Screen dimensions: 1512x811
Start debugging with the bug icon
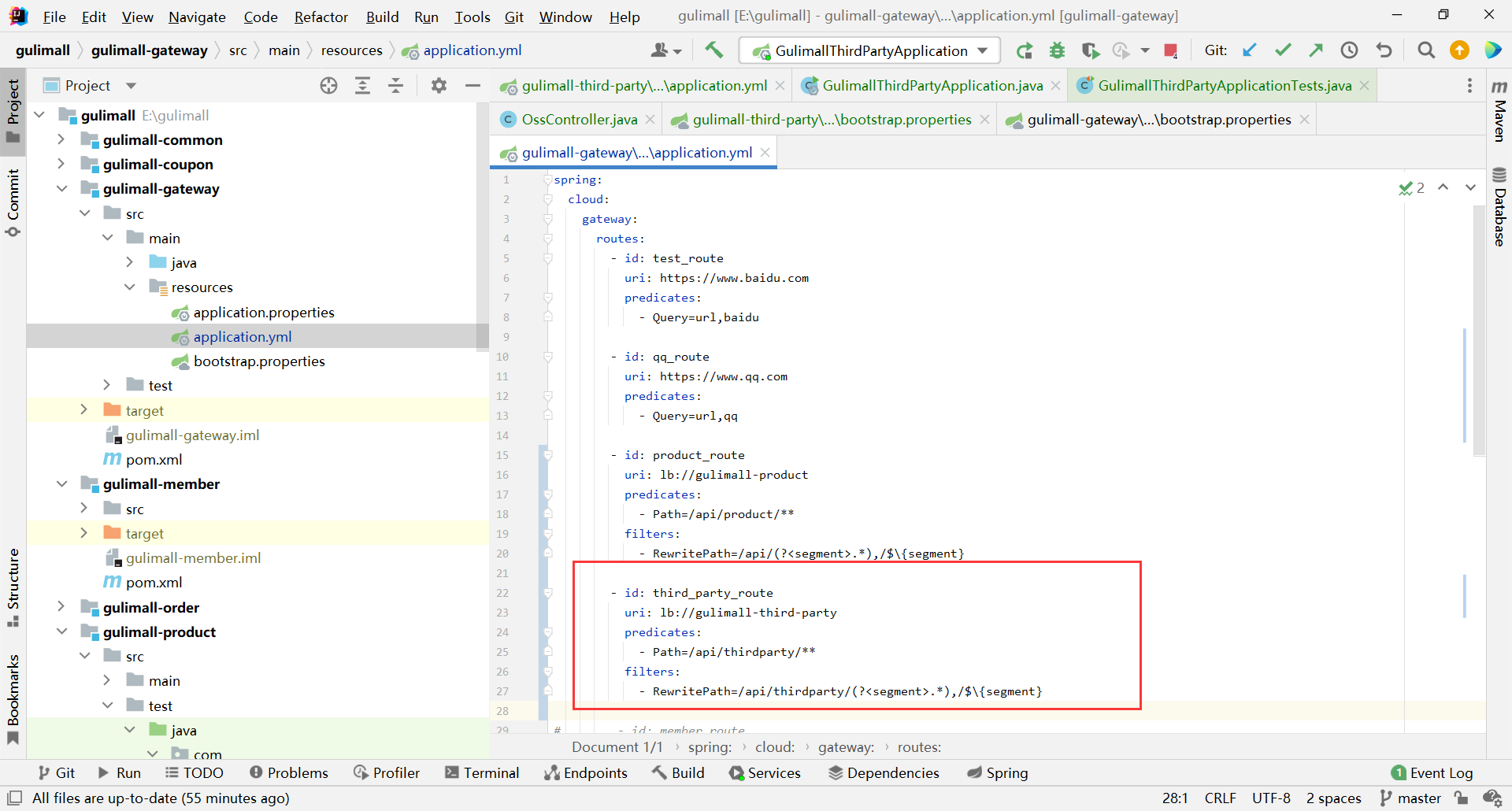click(x=1057, y=50)
